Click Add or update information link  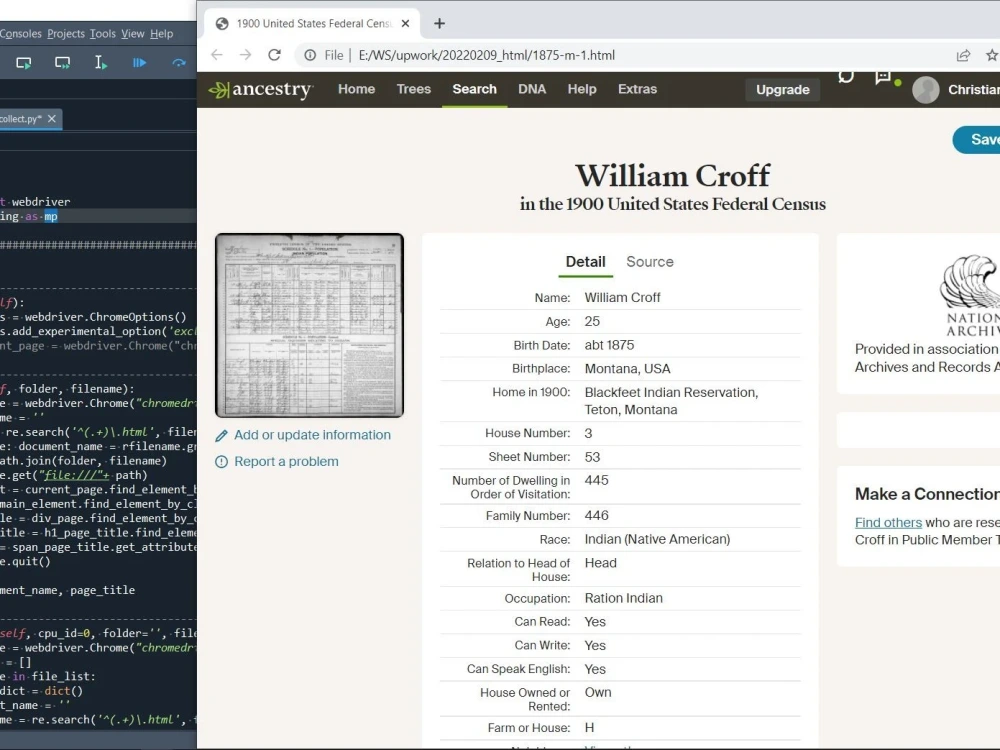[312, 435]
